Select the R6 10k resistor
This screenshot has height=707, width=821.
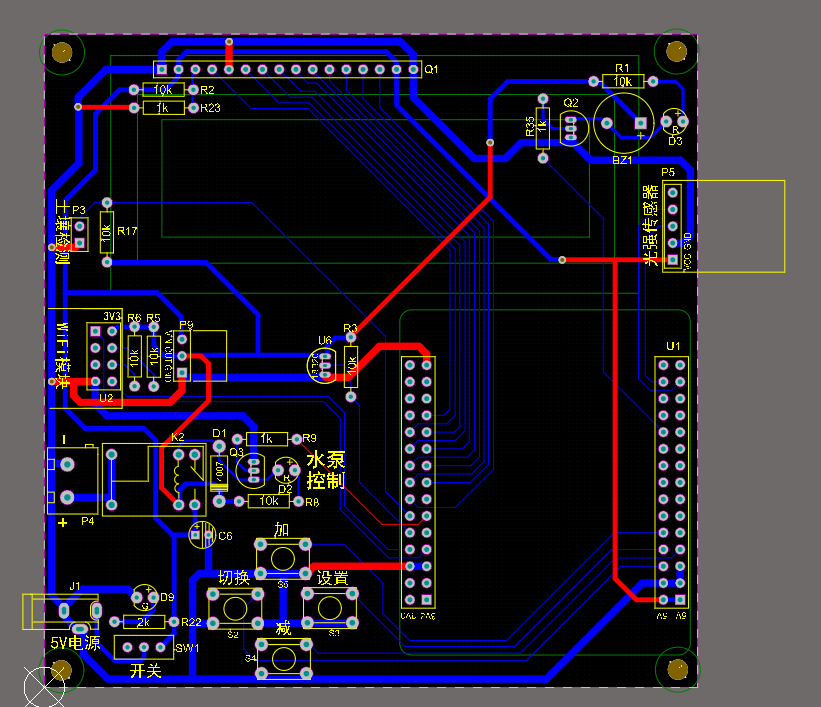135,357
